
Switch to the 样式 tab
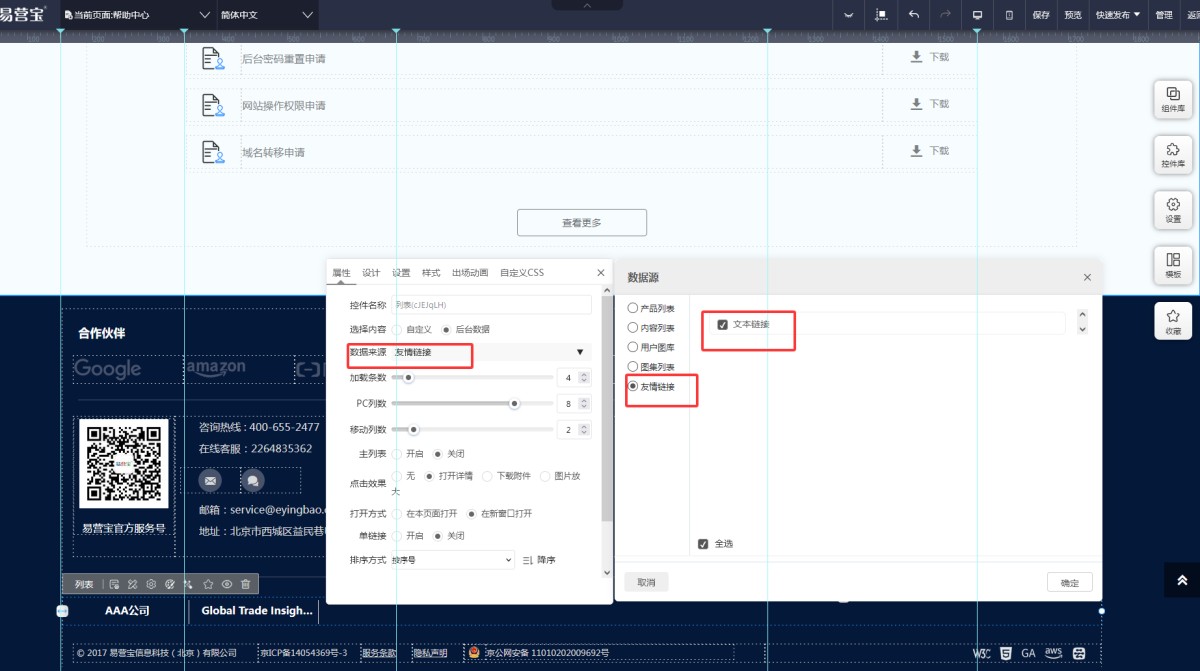tap(431, 273)
